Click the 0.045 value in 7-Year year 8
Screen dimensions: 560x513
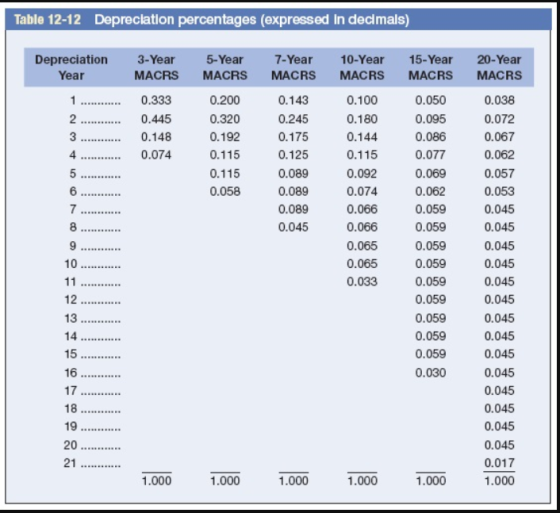293,227
